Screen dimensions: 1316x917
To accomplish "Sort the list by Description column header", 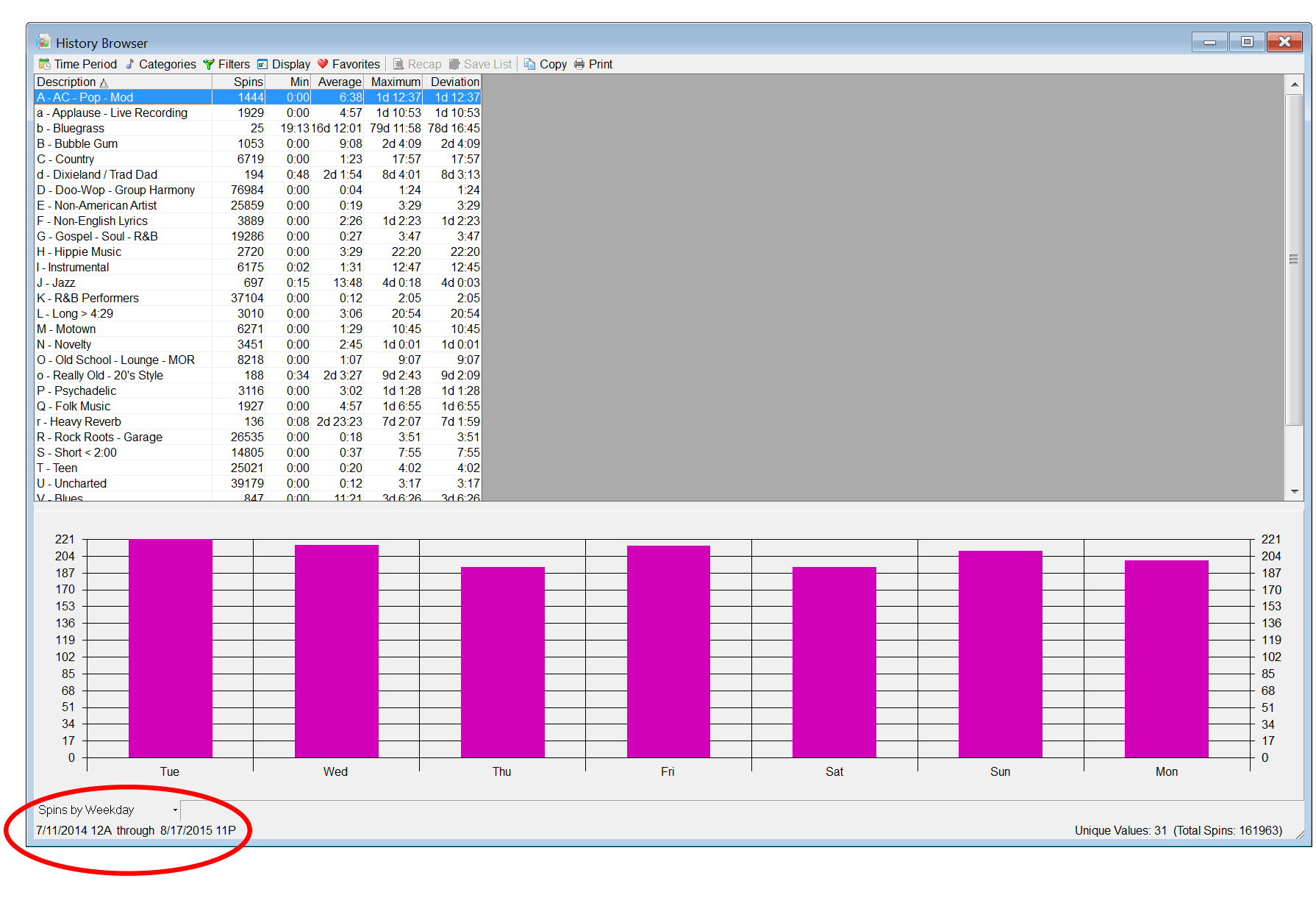I will [66, 82].
